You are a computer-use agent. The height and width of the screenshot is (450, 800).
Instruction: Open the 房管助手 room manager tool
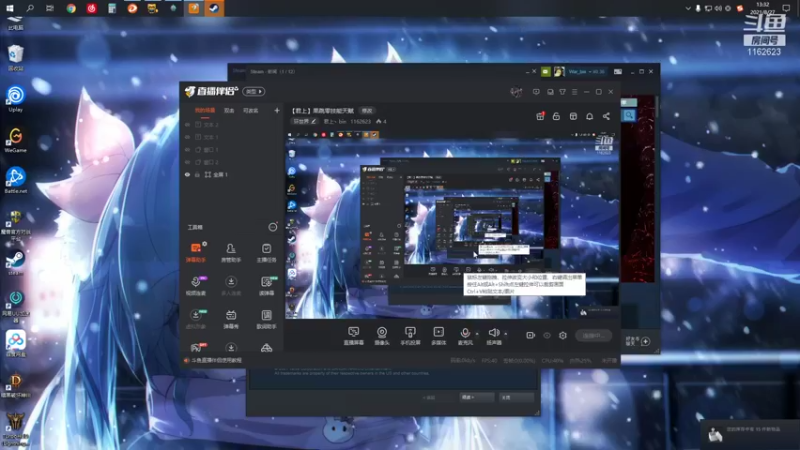coord(231,253)
